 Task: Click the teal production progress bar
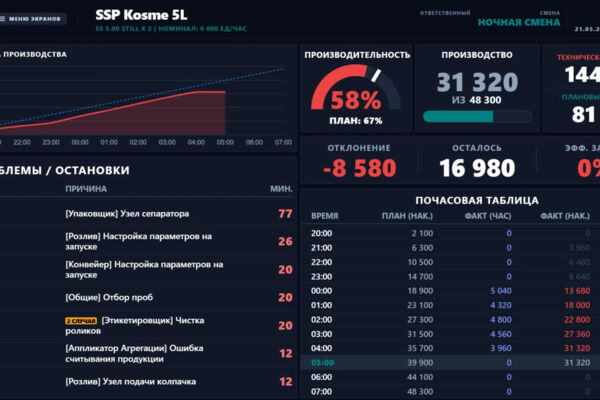pos(458,116)
